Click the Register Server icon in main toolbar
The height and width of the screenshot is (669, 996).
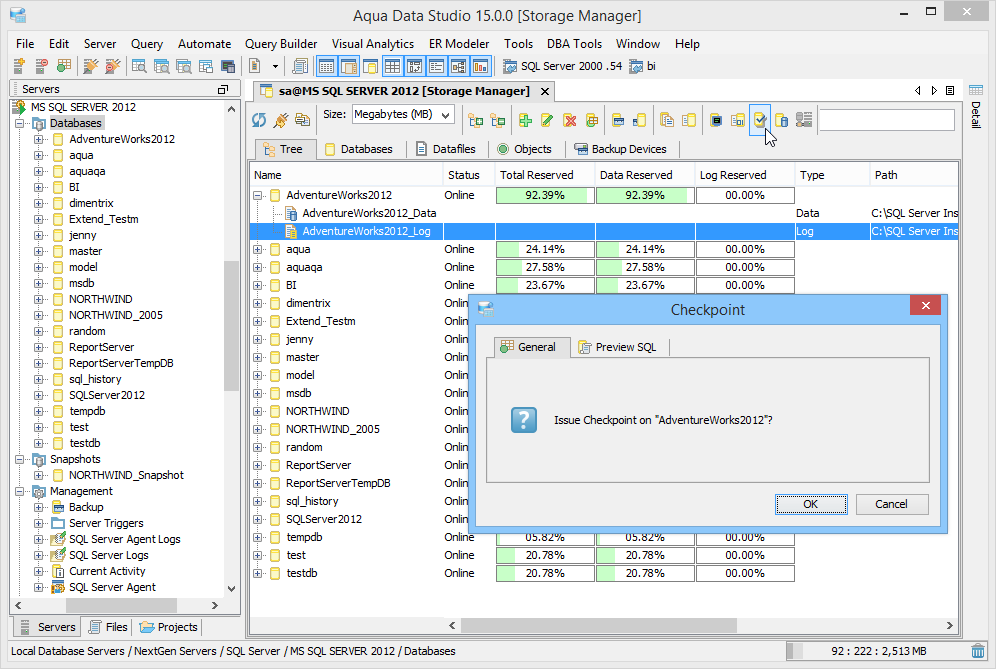pos(19,65)
